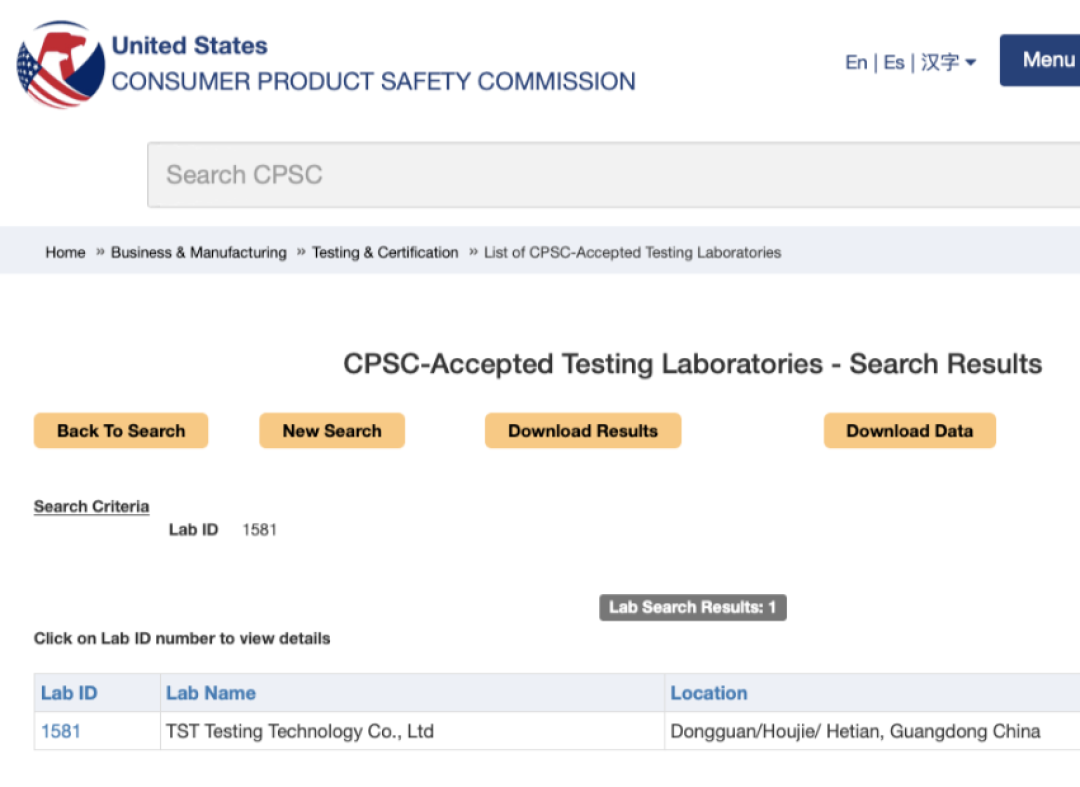Sort results by Location header

coord(708,693)
